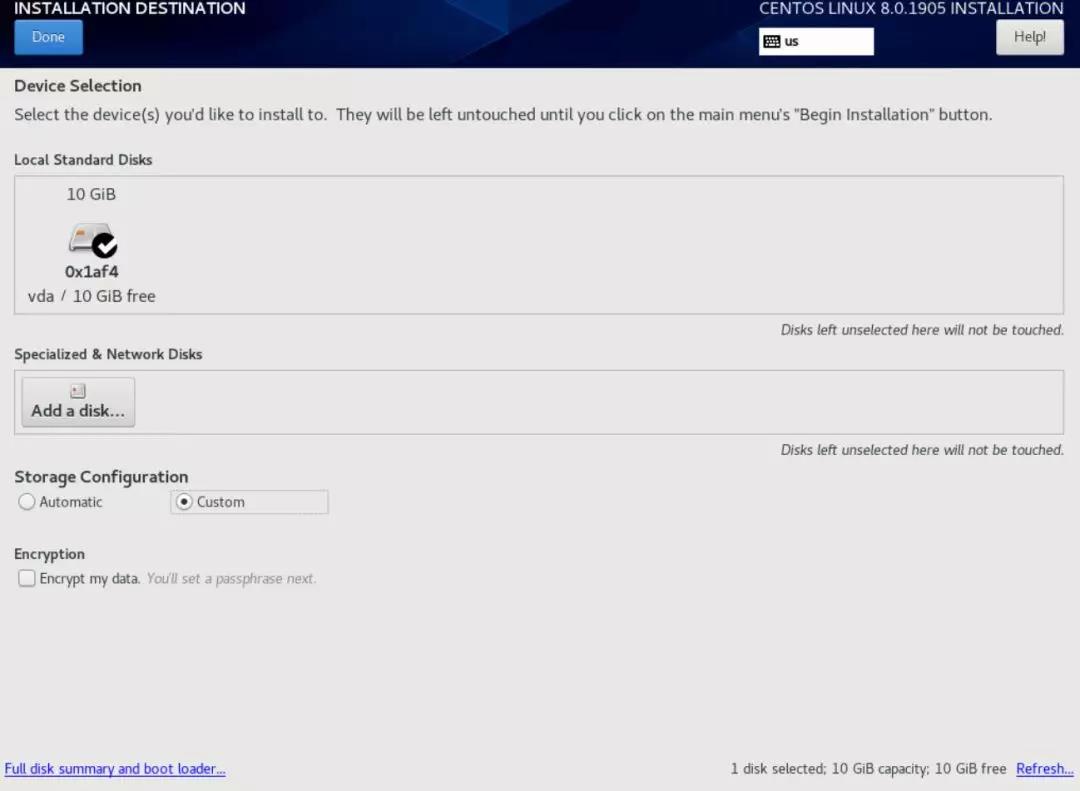Screen dimensions: 1080x791
Task: Click the Encryption section label
Action: coord(50,555)
